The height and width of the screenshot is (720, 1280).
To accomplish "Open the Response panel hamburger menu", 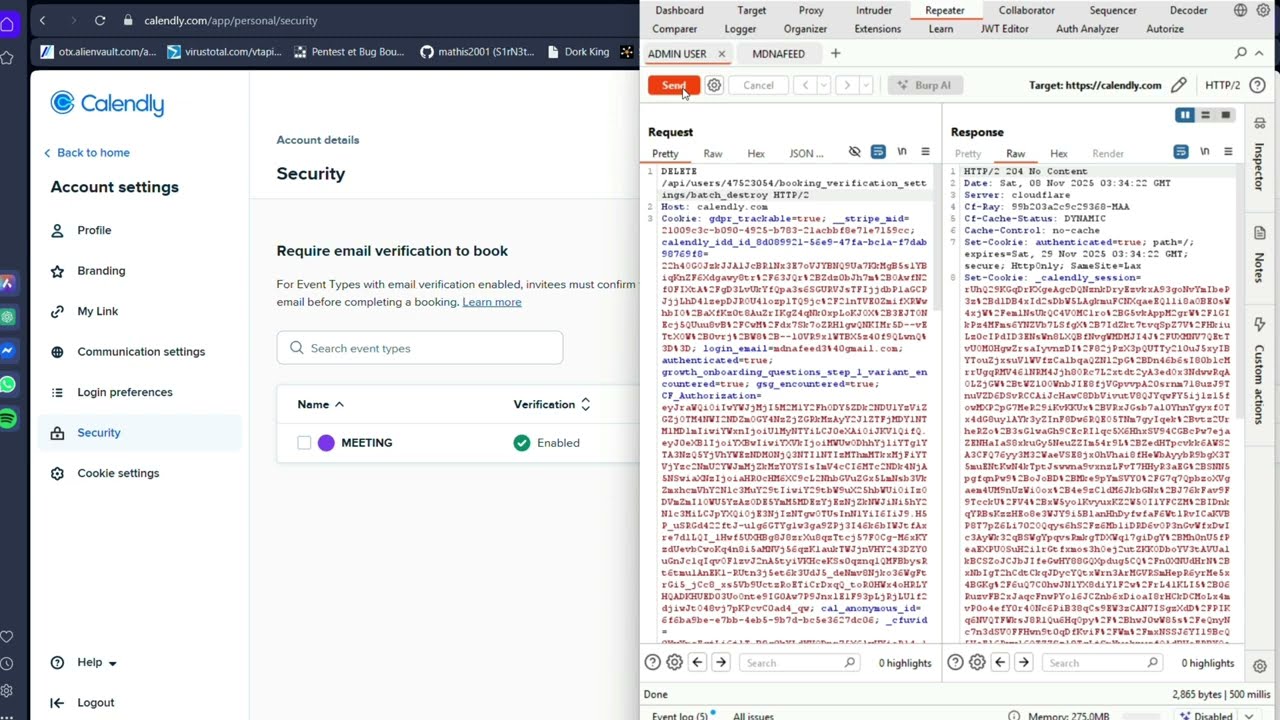I will pos(1228,152).
